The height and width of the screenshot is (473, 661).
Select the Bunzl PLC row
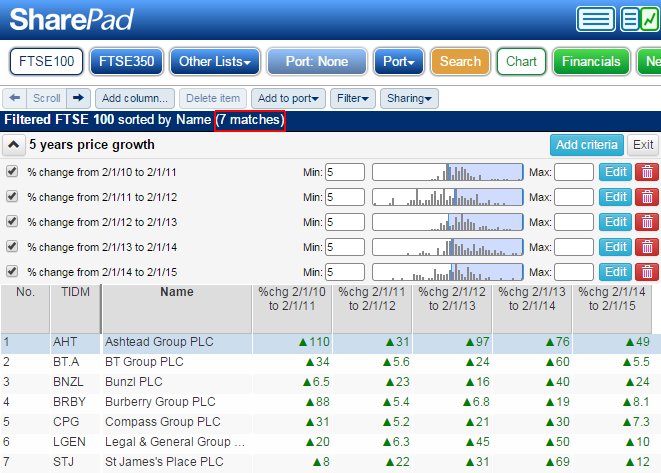click(330, 382)
